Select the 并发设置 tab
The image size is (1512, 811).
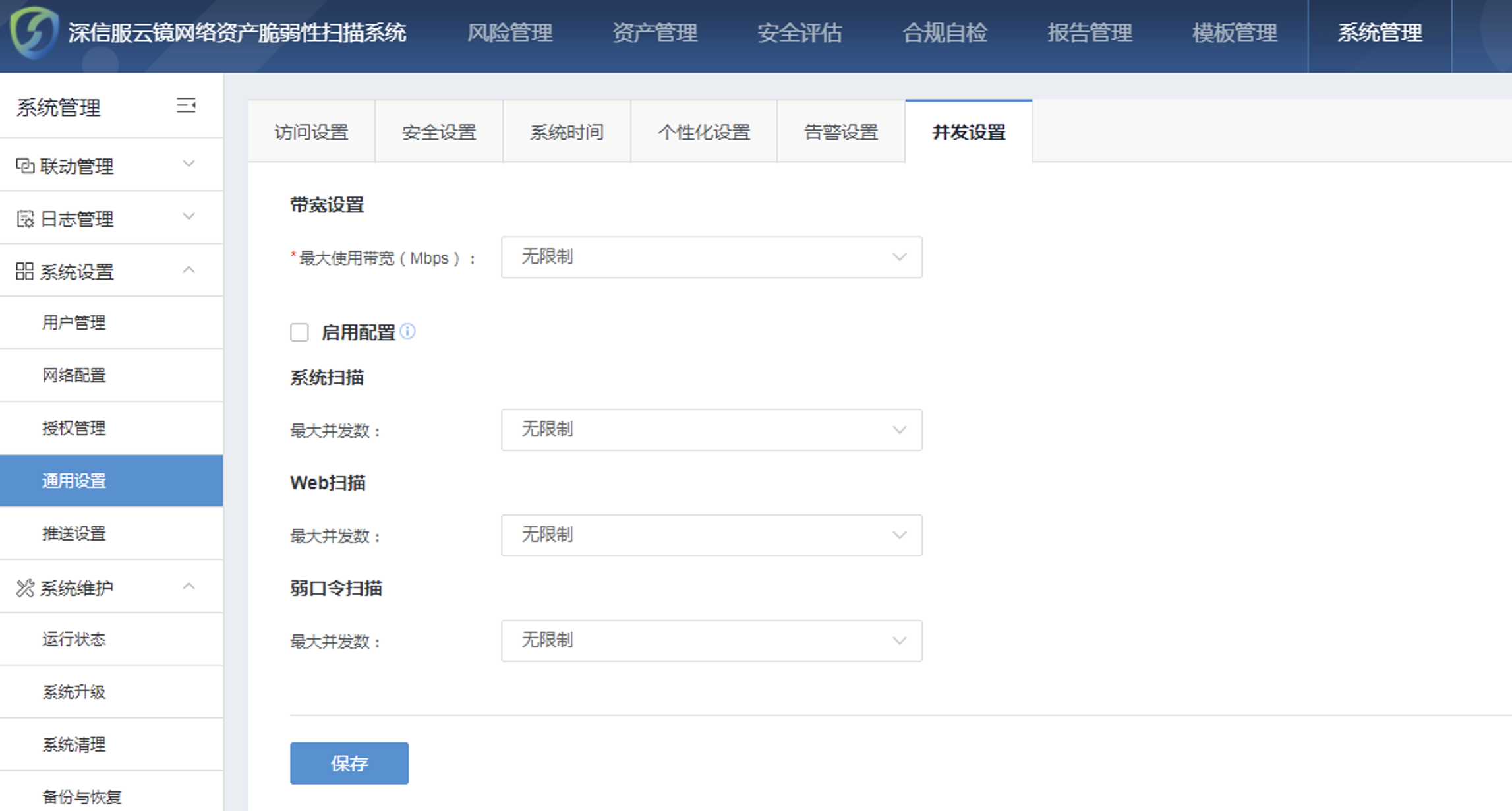[x=969, y=132]
